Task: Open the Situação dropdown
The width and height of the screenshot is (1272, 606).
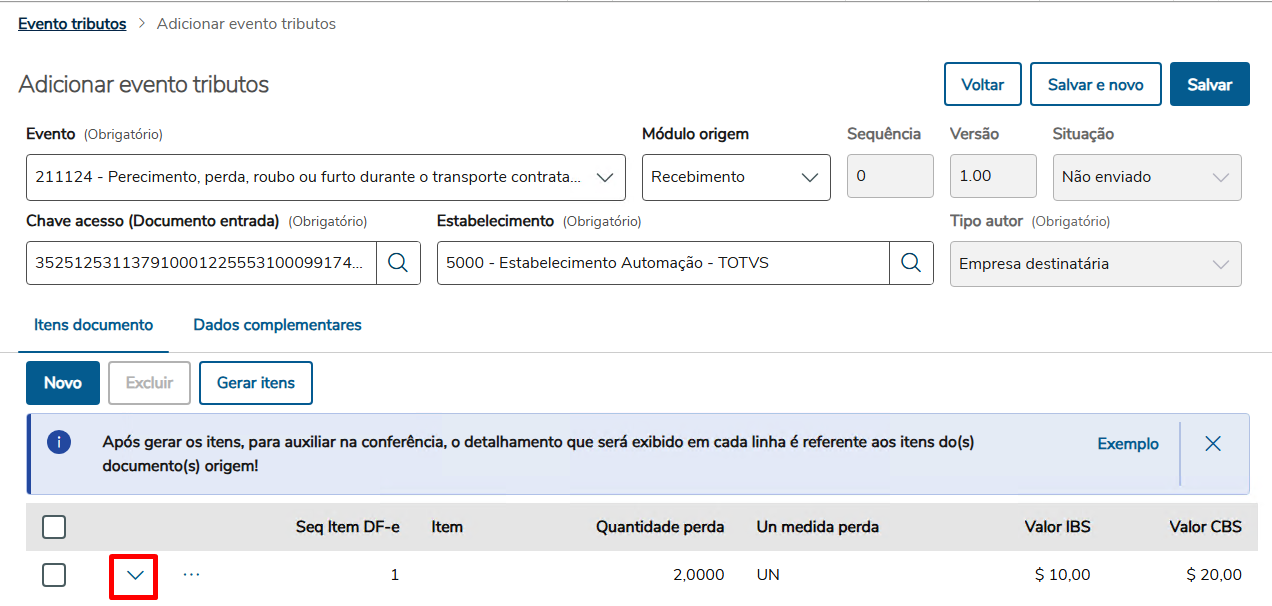Action: (x=1220, y=177)
